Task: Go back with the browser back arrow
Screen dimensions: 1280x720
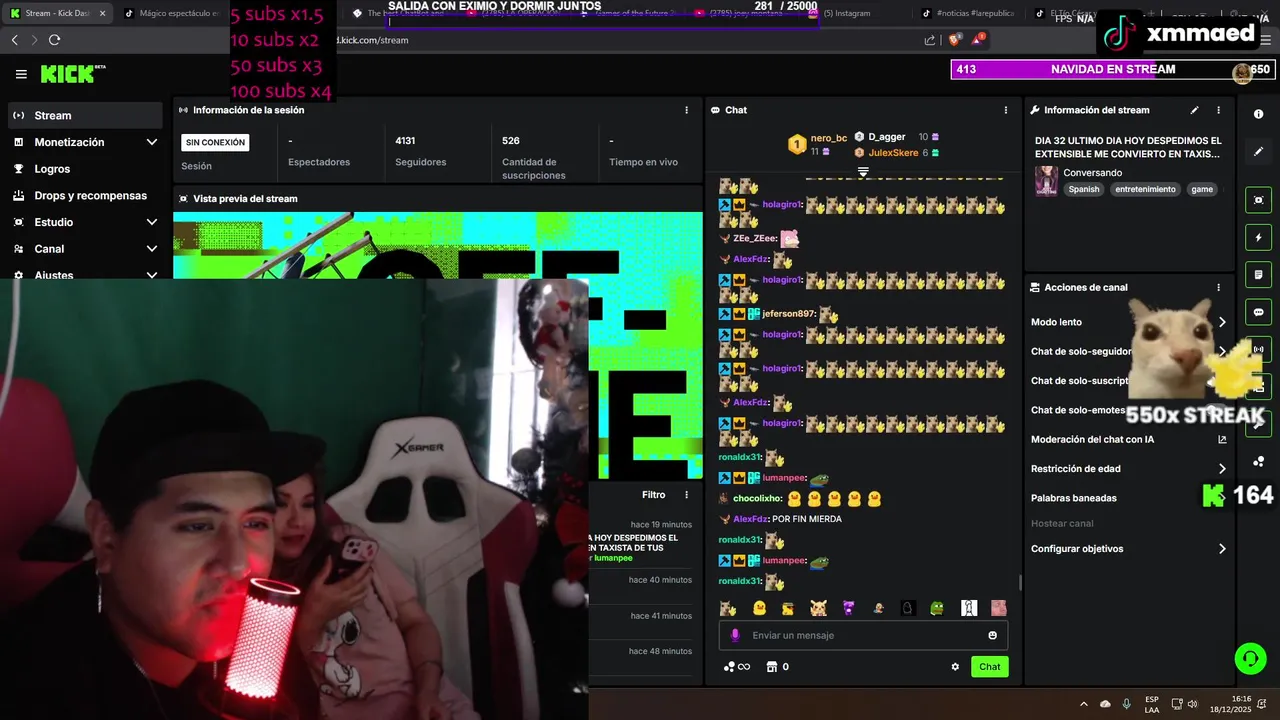Action: (x=14, y=40)
